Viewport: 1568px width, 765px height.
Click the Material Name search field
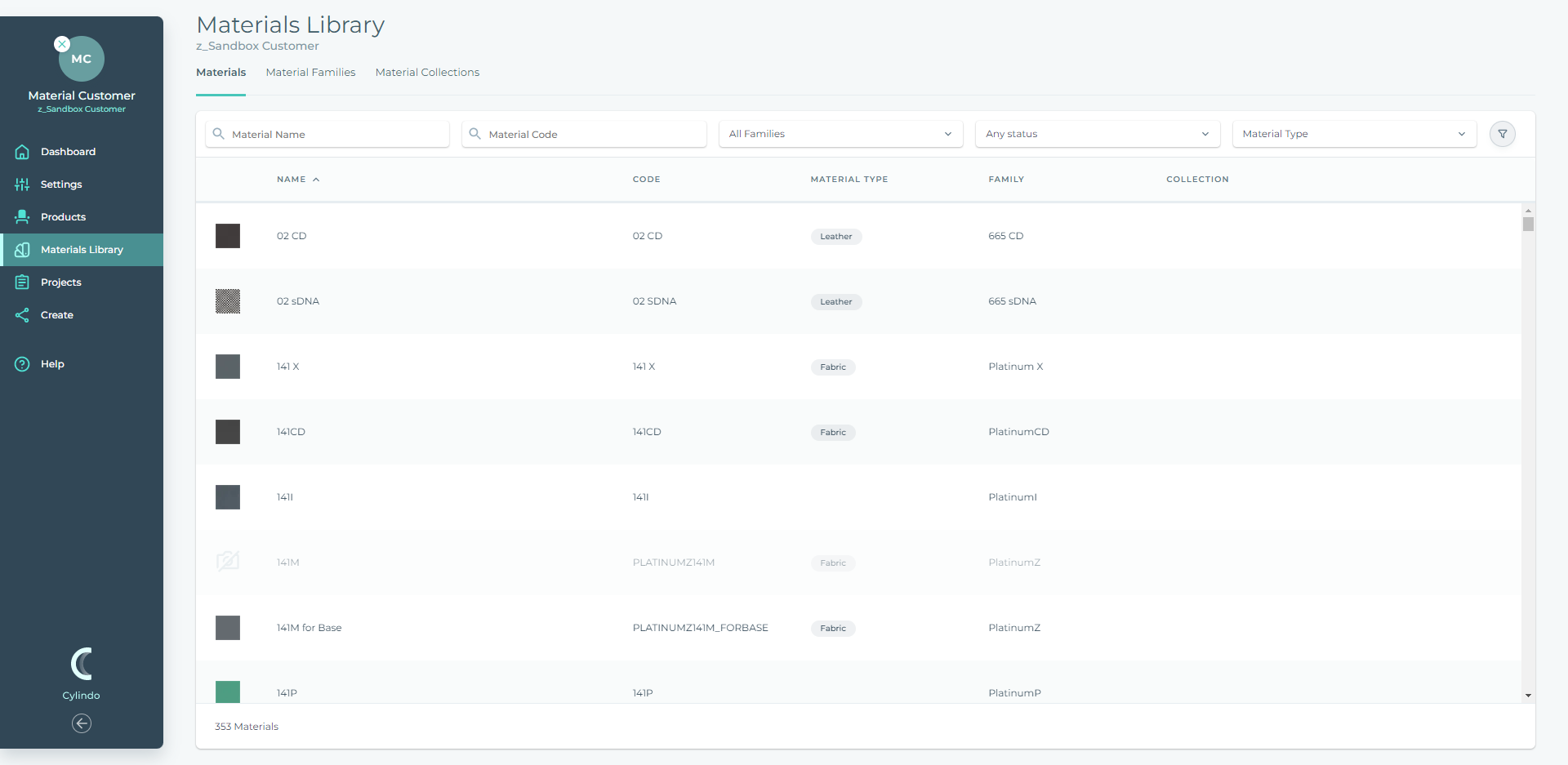tap(335, 135)
